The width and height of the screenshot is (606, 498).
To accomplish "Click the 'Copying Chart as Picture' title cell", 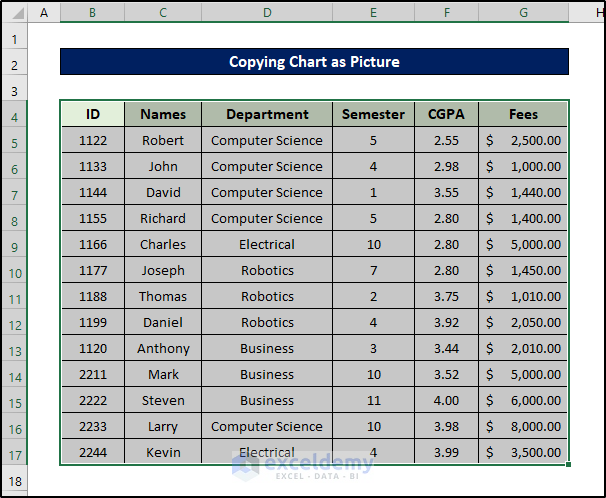I will click(314, 62).
